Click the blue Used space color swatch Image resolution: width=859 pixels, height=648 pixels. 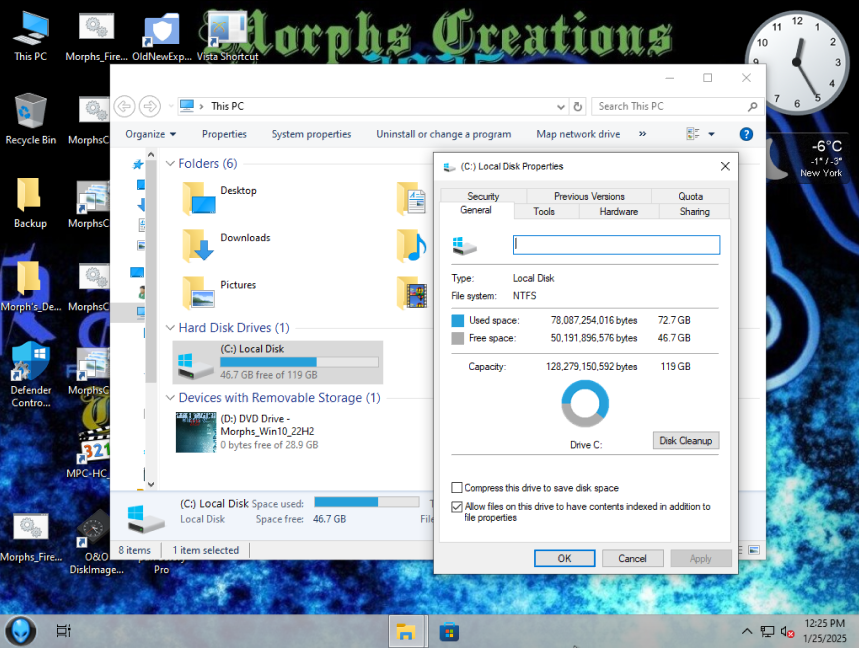457,320
